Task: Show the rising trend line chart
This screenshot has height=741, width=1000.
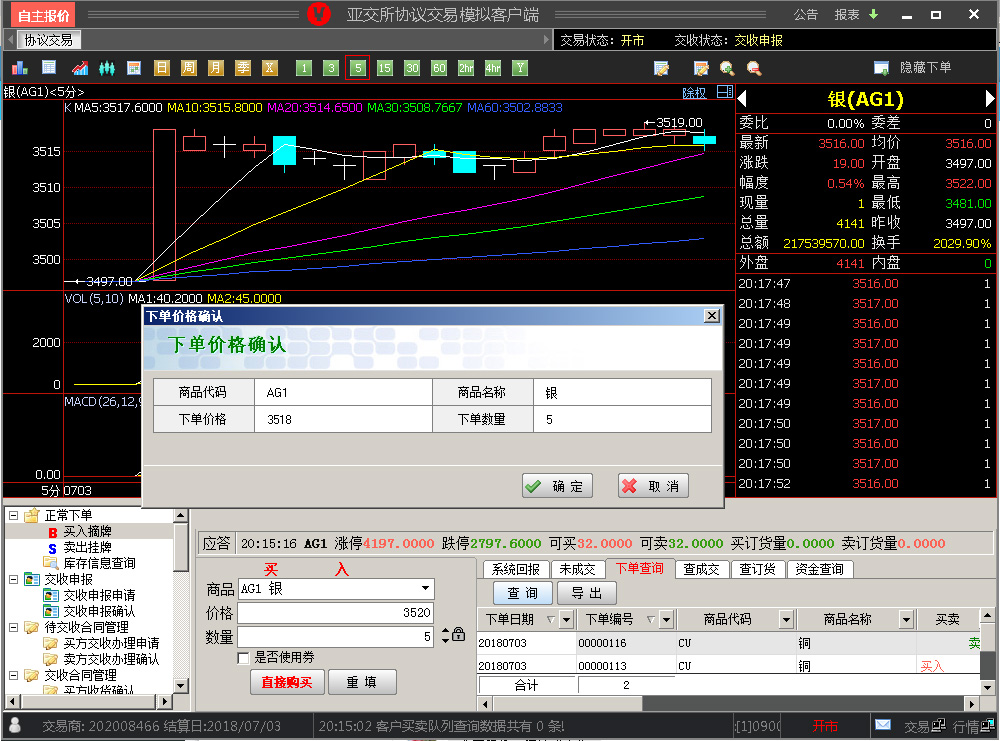Action: (80, 68)
